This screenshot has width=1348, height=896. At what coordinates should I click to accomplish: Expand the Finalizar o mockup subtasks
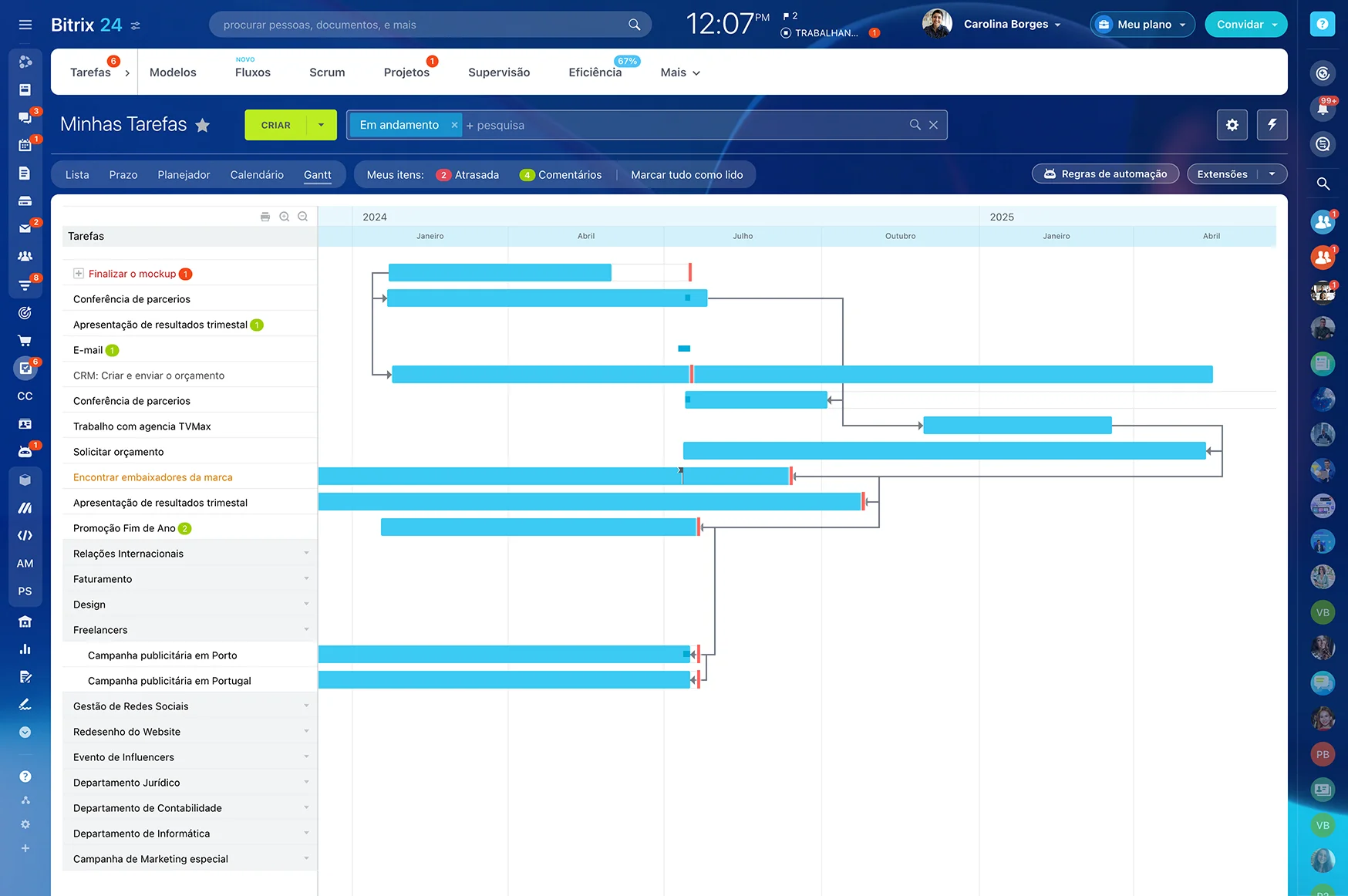point(77,273)
